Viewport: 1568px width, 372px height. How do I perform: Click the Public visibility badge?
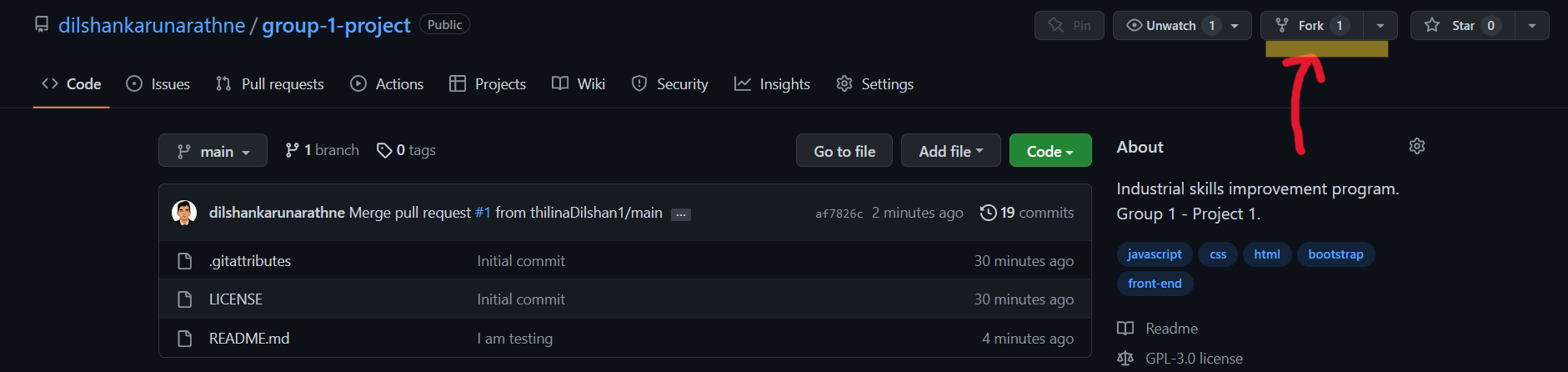coord(444,25)
